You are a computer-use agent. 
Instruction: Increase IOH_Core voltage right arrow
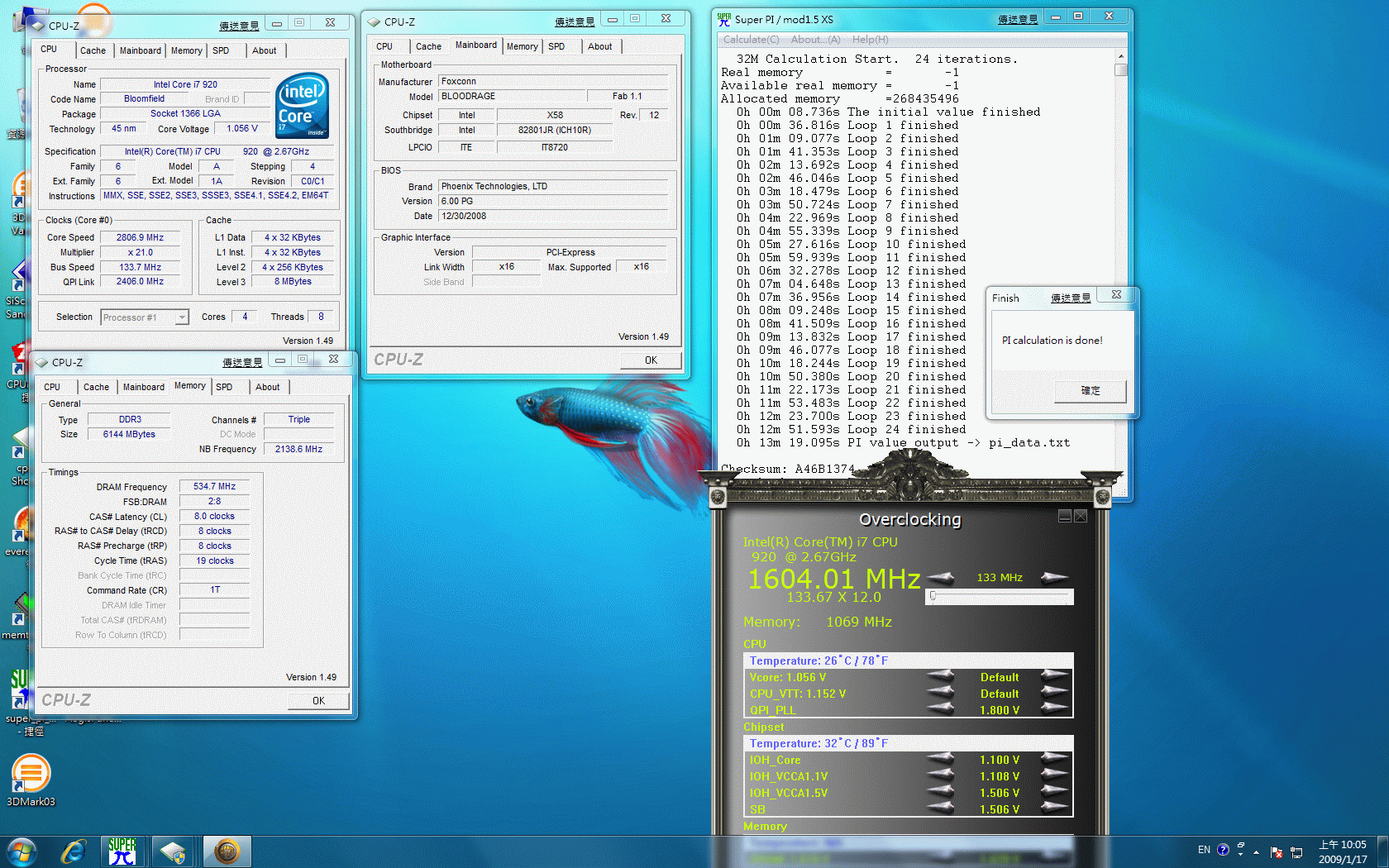point(1054,759)
